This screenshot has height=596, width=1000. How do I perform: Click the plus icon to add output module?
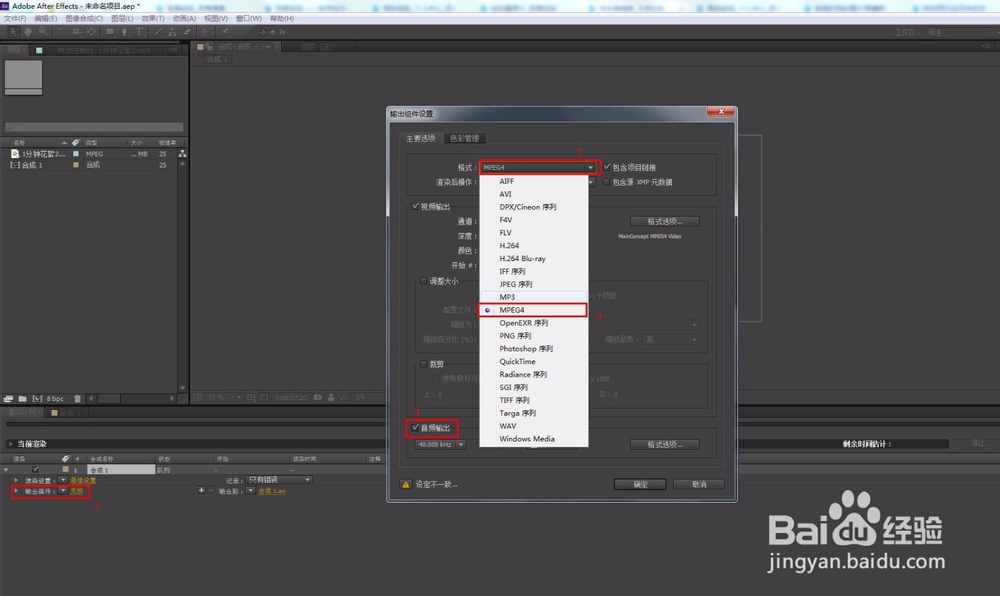tap(202, 490)
